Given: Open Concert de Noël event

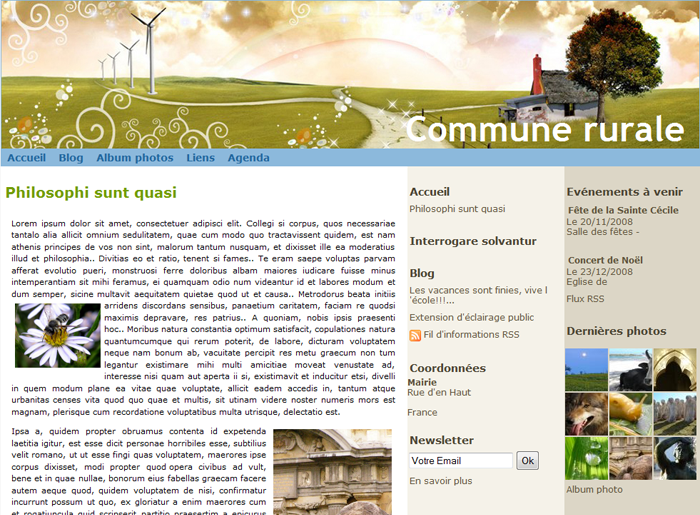Looking at the screenshot, I should pyautogui.click(x=605, y=260).
